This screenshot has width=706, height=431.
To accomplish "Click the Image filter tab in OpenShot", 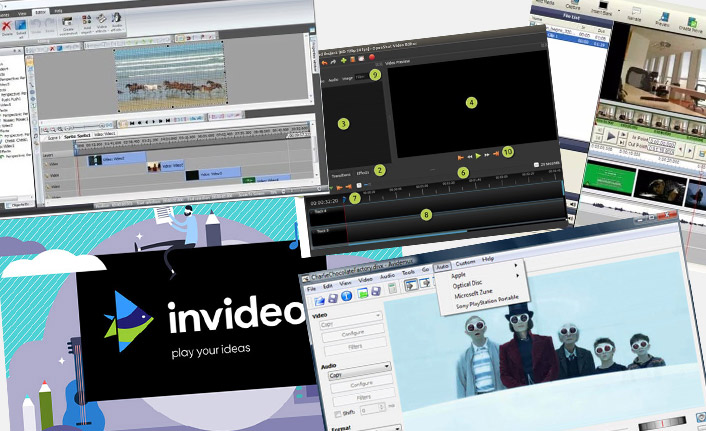I will [x=348, y=78].
